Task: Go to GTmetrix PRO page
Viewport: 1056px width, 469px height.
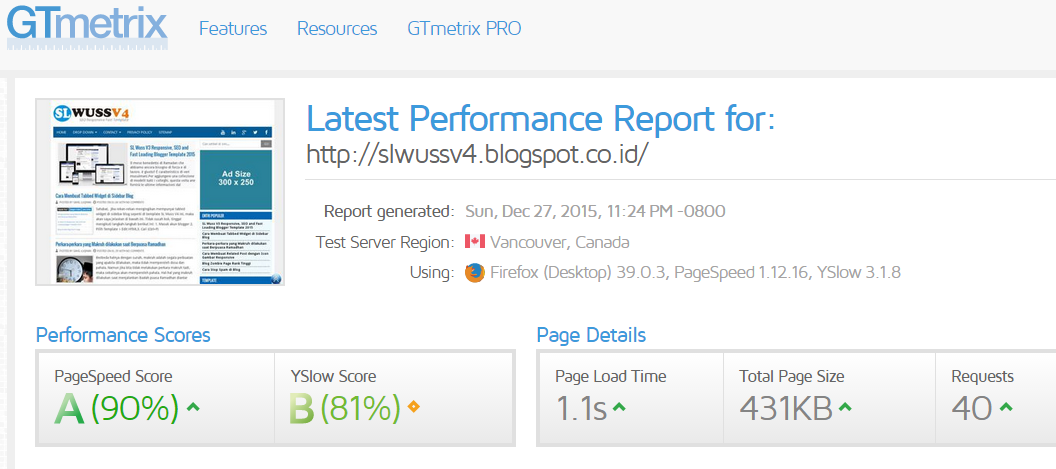Action: [464, 29]
